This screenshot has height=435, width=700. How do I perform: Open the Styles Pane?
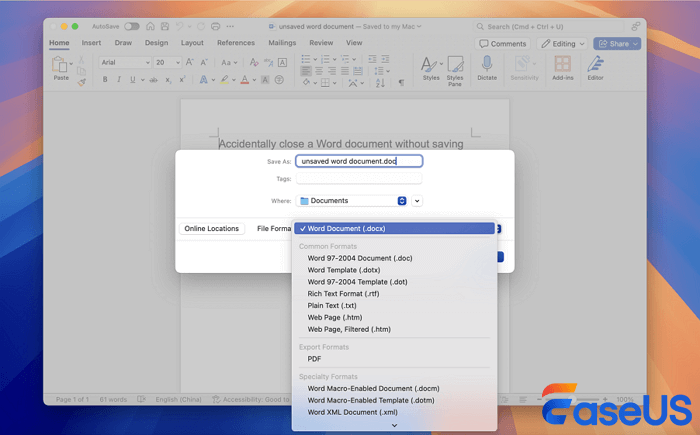(455, 71)
